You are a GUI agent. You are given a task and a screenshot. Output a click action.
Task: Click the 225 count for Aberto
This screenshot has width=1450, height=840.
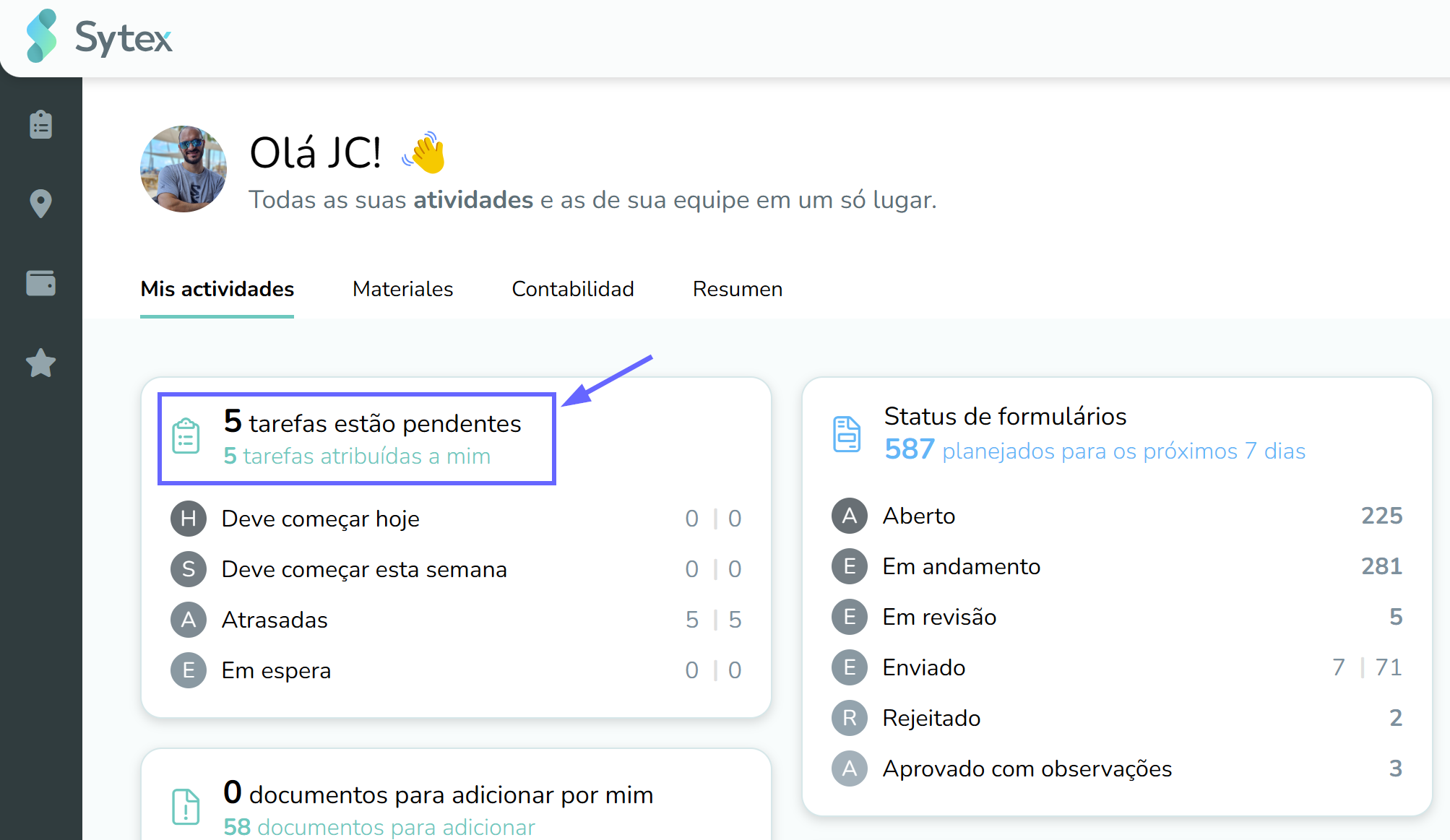click(1382, 516)
